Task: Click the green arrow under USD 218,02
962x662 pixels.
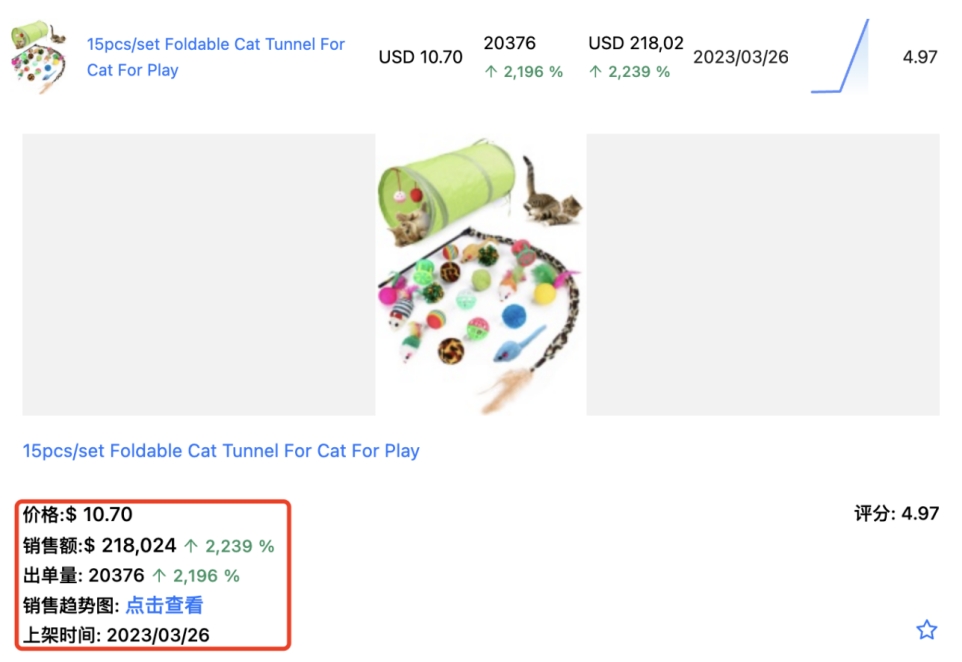Action: click(595, 72)
